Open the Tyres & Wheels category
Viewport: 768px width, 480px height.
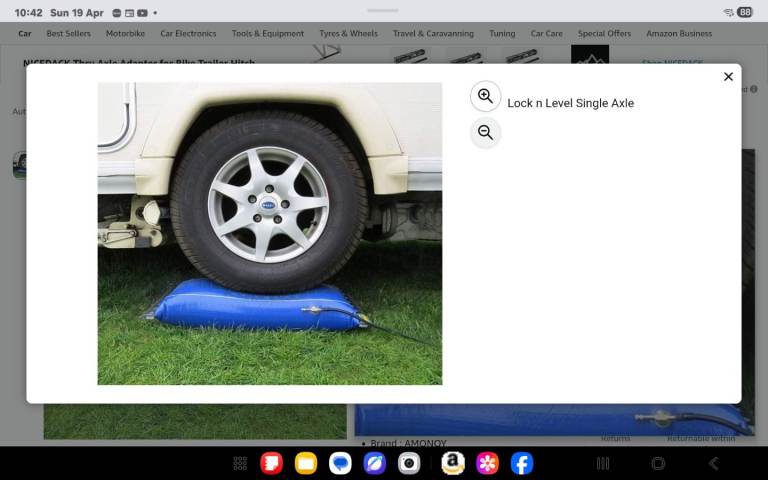click(348, 33)
